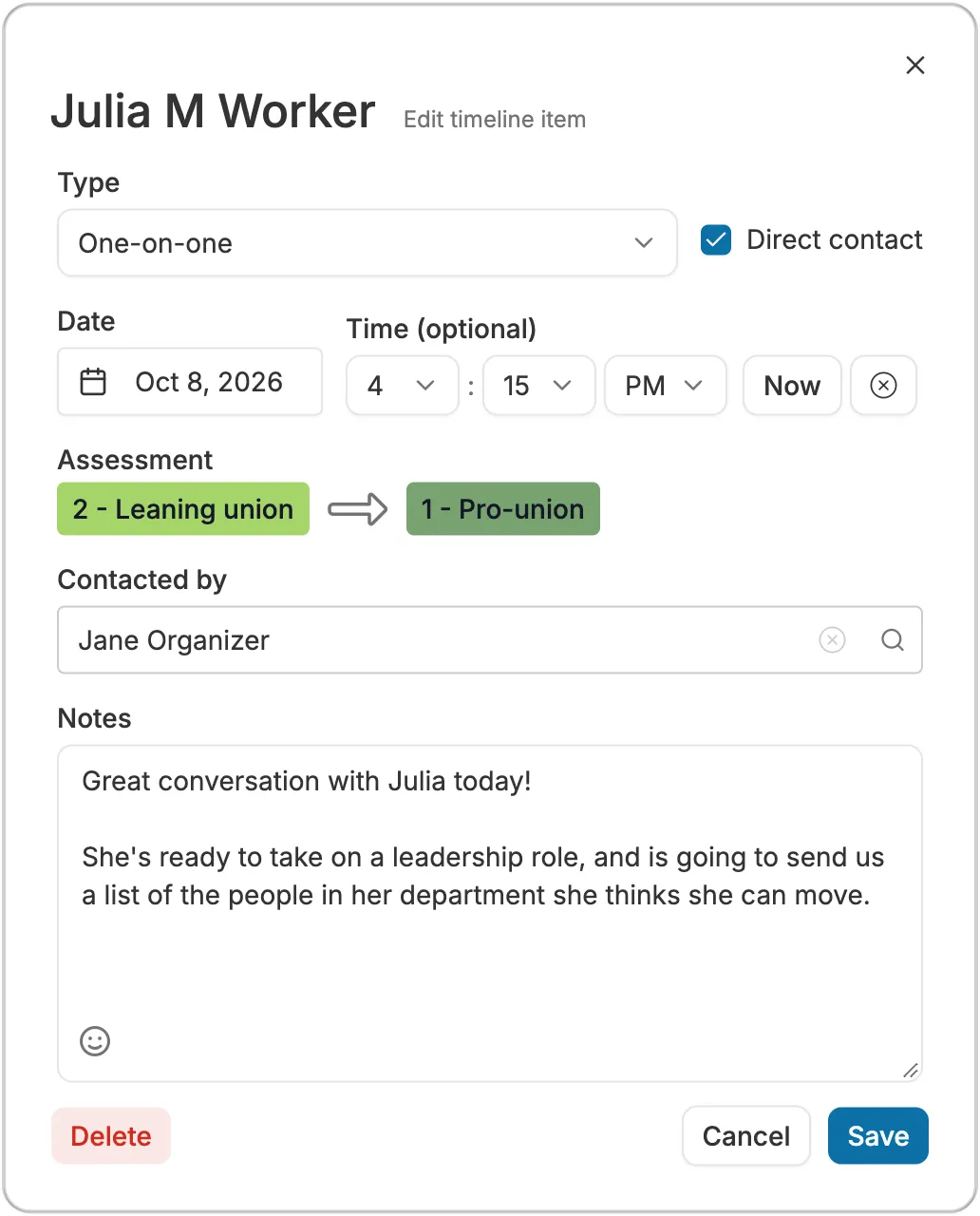Delete this timeline item
This screenshot has height=1216, width=980.
pyautogui.click(x=111, y=1136)
